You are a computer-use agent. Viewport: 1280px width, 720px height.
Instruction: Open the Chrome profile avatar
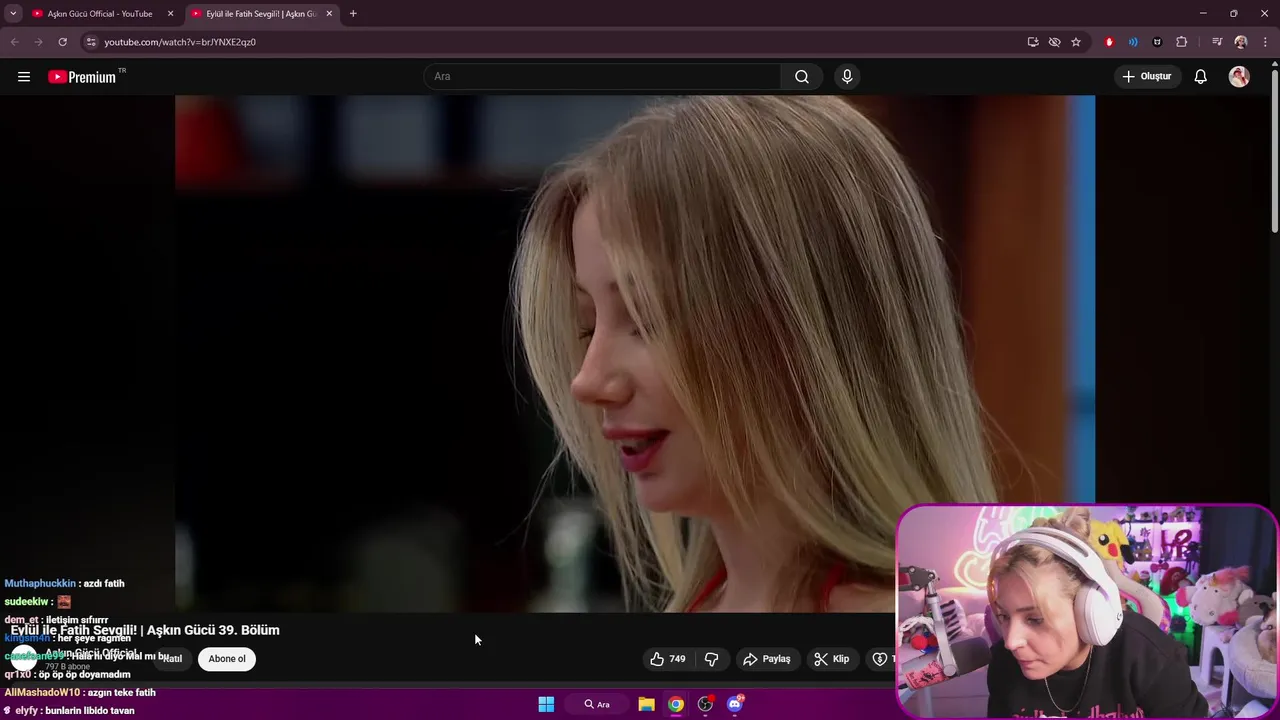[1241, 42]
